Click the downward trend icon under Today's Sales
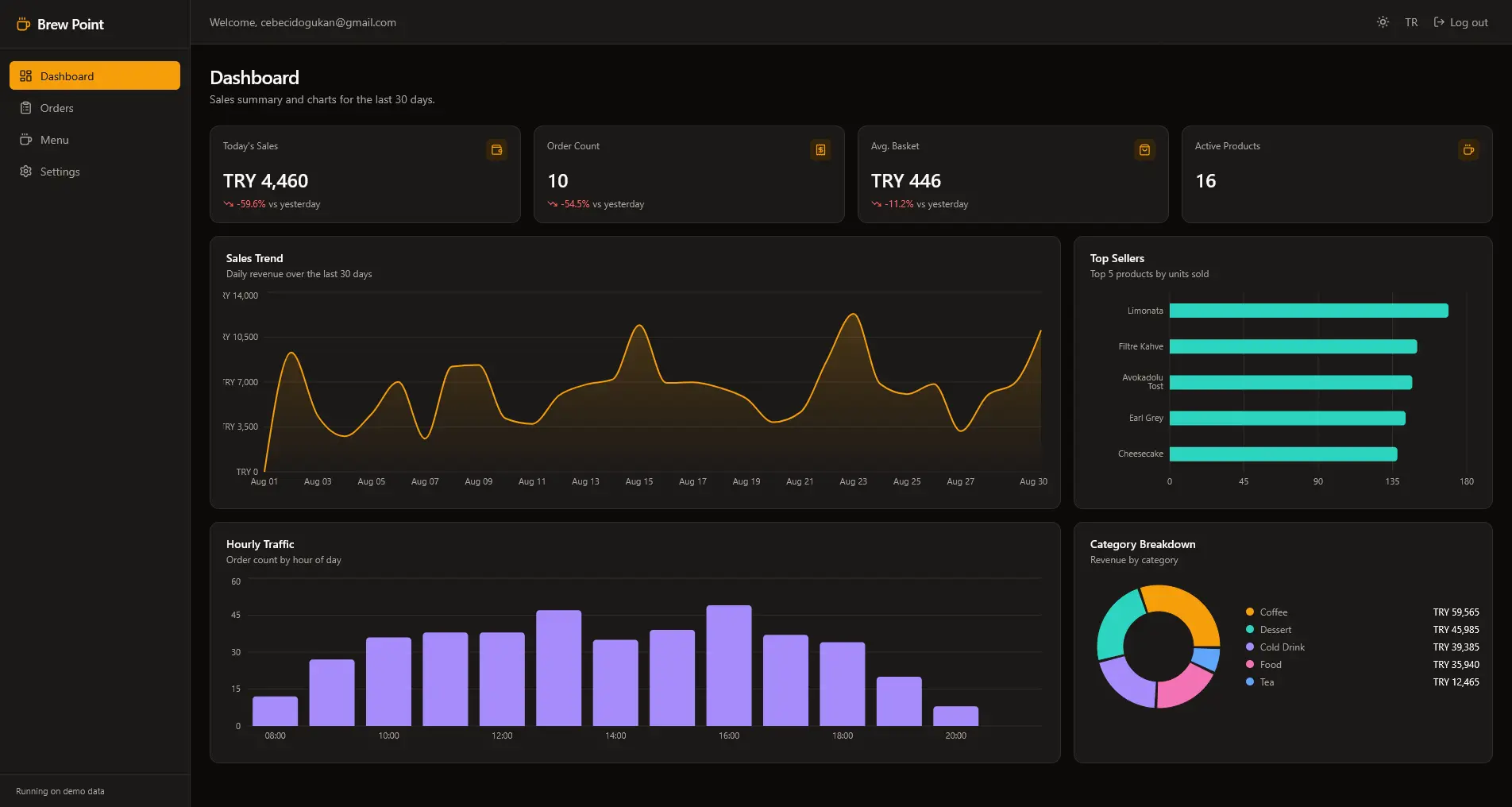Screen dimensions: 1512x807 point(229,204)
